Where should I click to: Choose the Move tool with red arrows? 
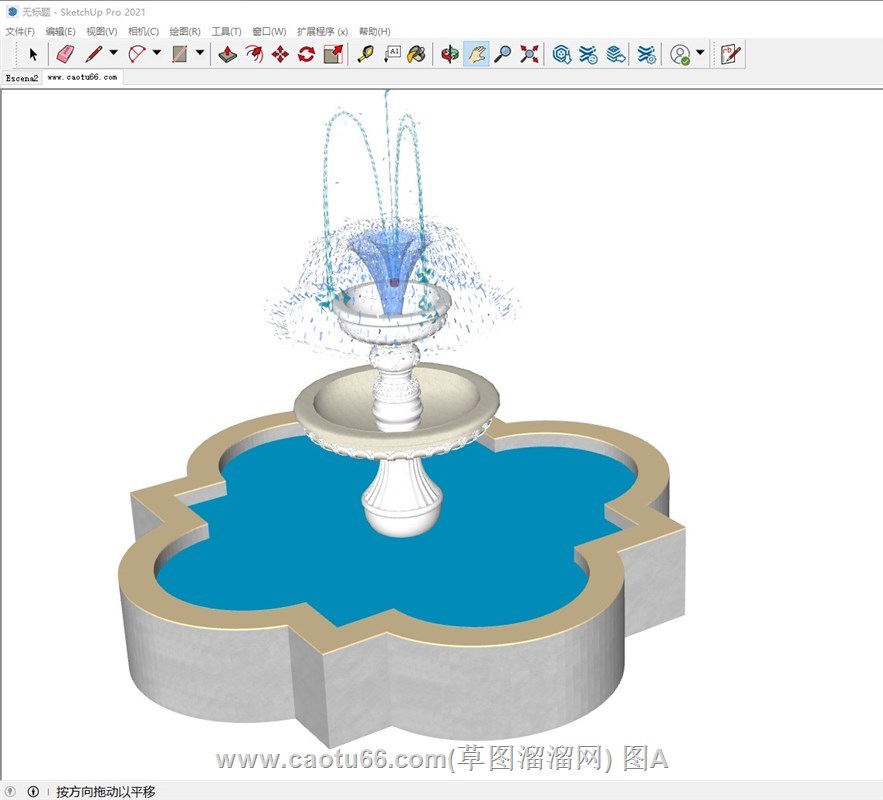[280, 54]
